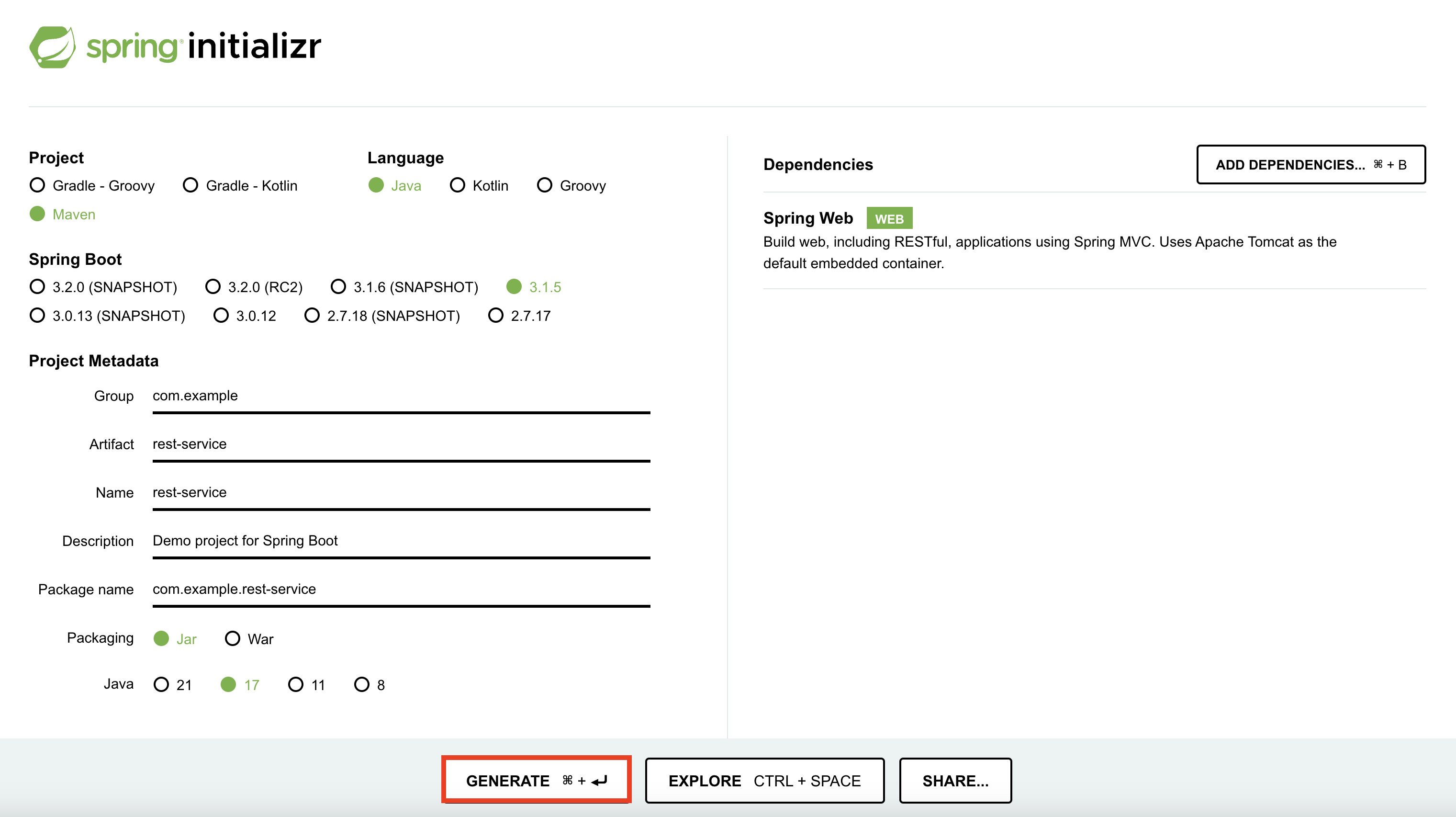
Task: Choose Kotlin as the language
Action: pos(457,185)
